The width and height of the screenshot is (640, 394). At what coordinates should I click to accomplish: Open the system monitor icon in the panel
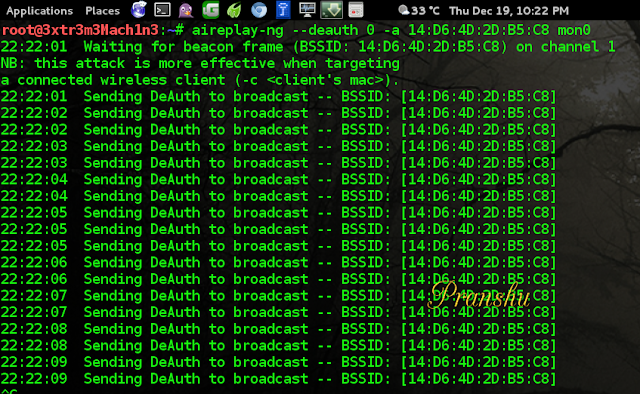307,10
